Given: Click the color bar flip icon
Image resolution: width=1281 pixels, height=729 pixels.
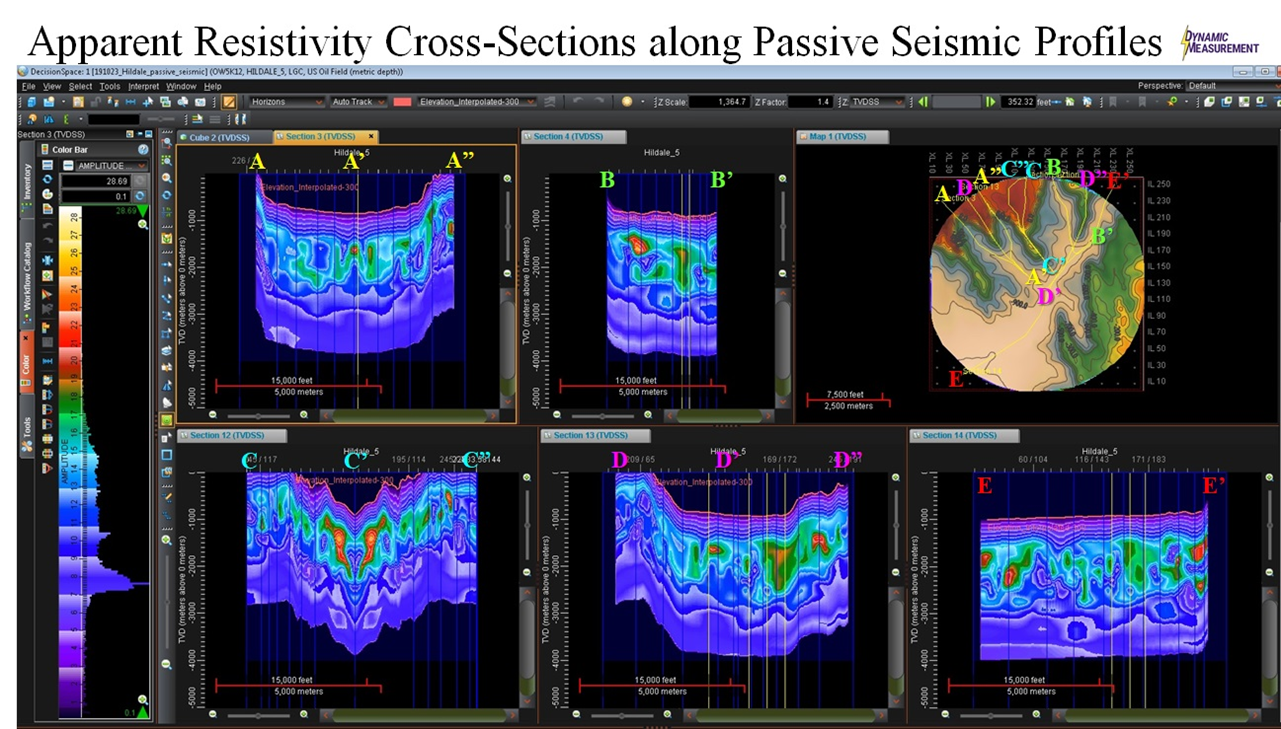Looking at the screenshot, I should tap(47, 259).
